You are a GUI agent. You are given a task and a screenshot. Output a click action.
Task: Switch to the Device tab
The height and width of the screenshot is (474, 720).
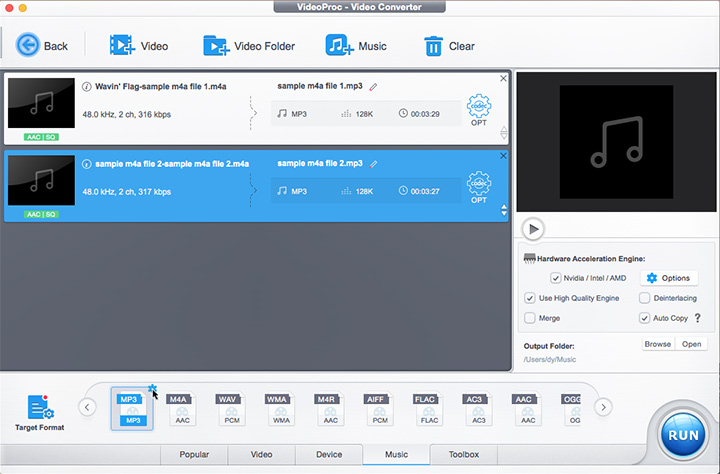[x=329, y=455]
